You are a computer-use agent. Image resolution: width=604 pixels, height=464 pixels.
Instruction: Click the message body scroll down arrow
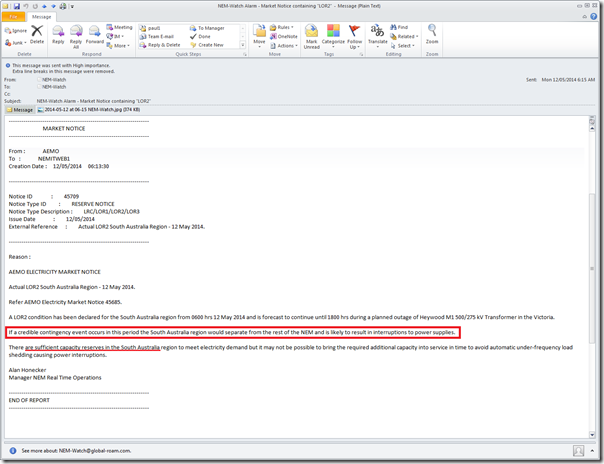pyautogui.click(x=592, y=435)
